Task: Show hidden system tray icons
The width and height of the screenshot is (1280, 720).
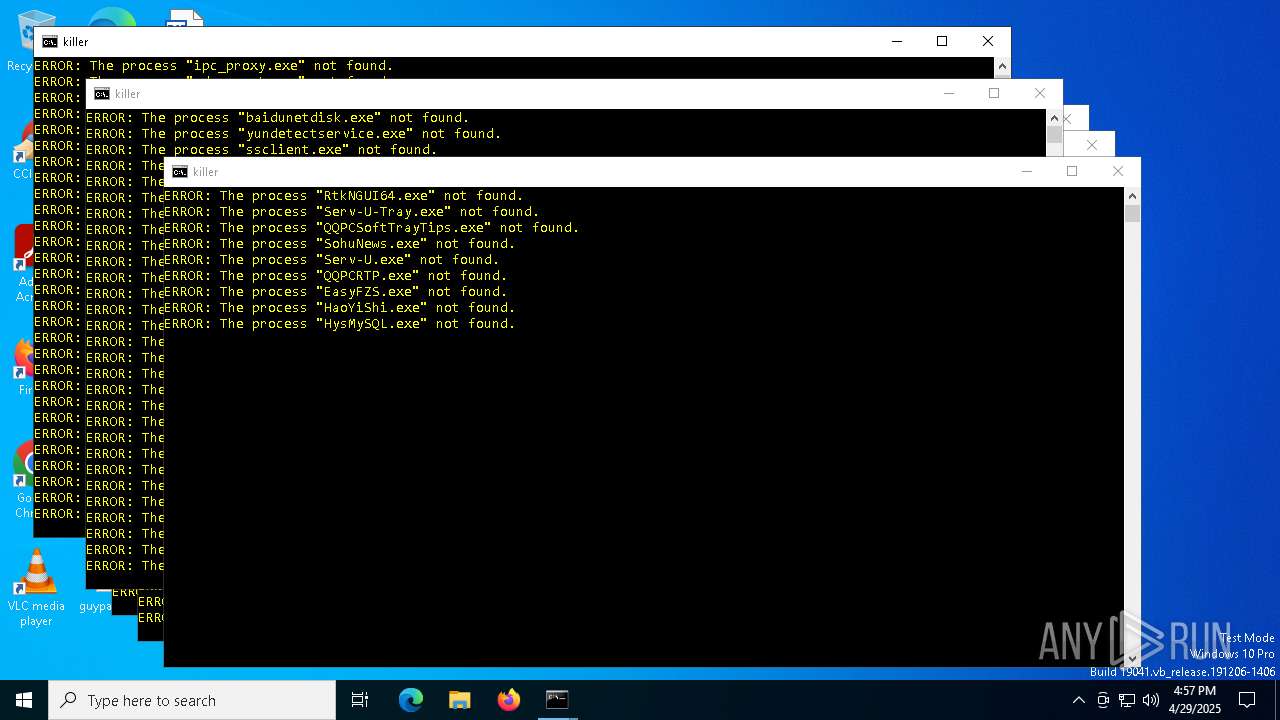Action: (1078, 700)
